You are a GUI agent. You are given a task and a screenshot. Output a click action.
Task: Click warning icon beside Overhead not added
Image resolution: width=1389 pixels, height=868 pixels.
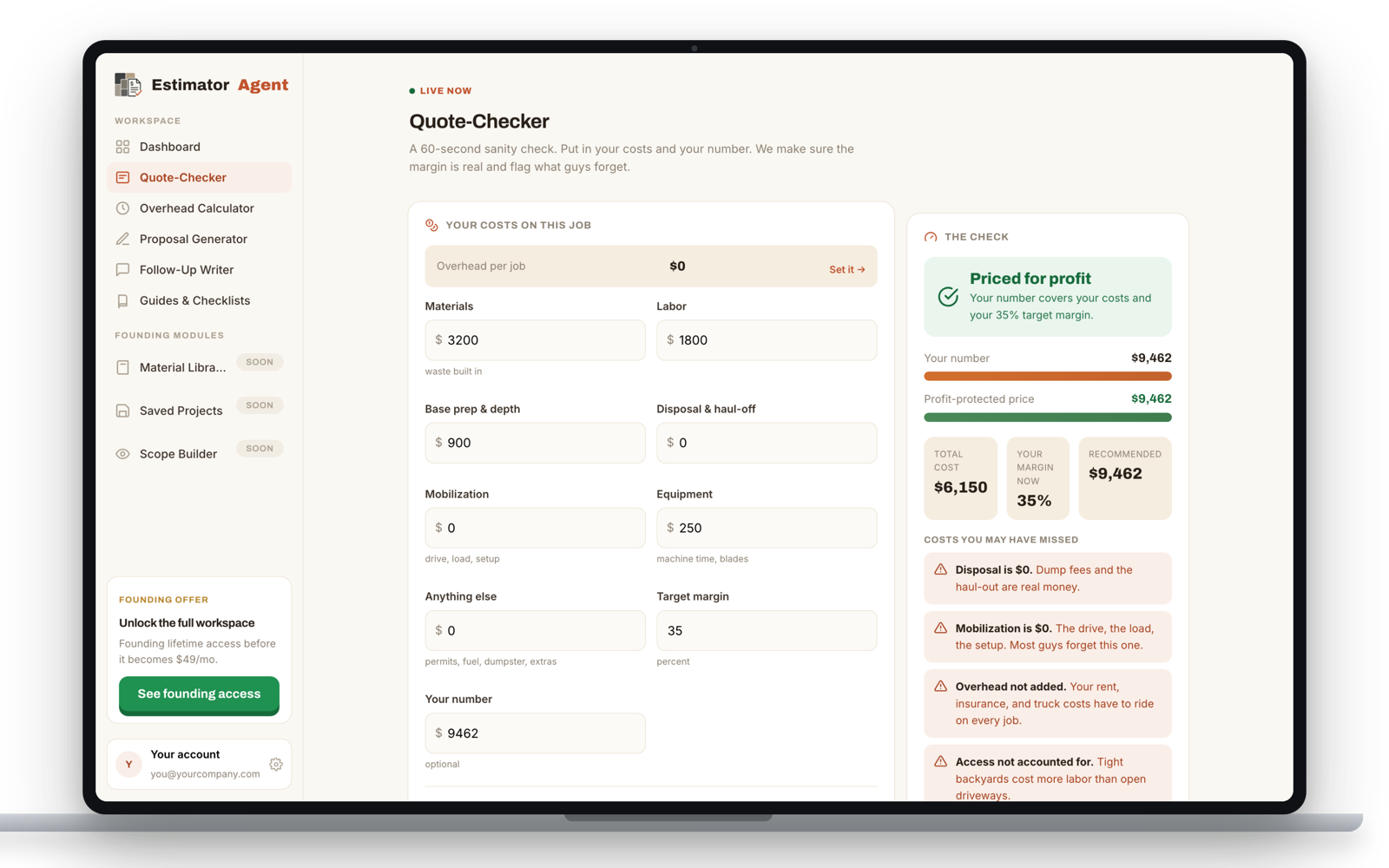pos(940,686)
